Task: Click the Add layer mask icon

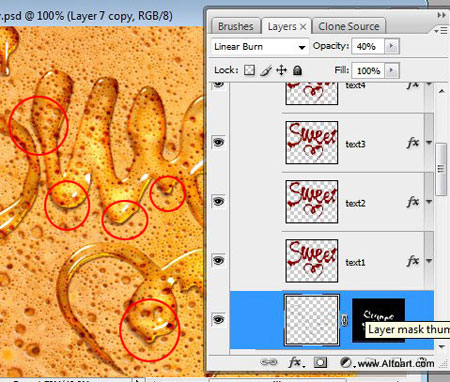Action: click(320, 362)
